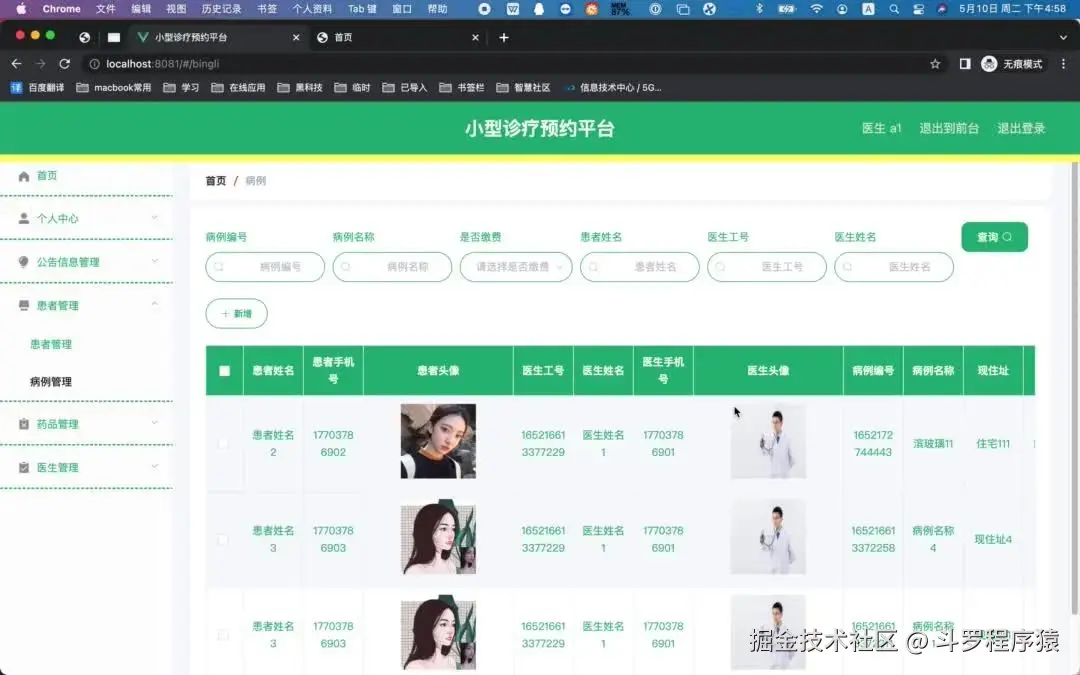
Task: Open the Control Center icon
Action: point(918,9)
